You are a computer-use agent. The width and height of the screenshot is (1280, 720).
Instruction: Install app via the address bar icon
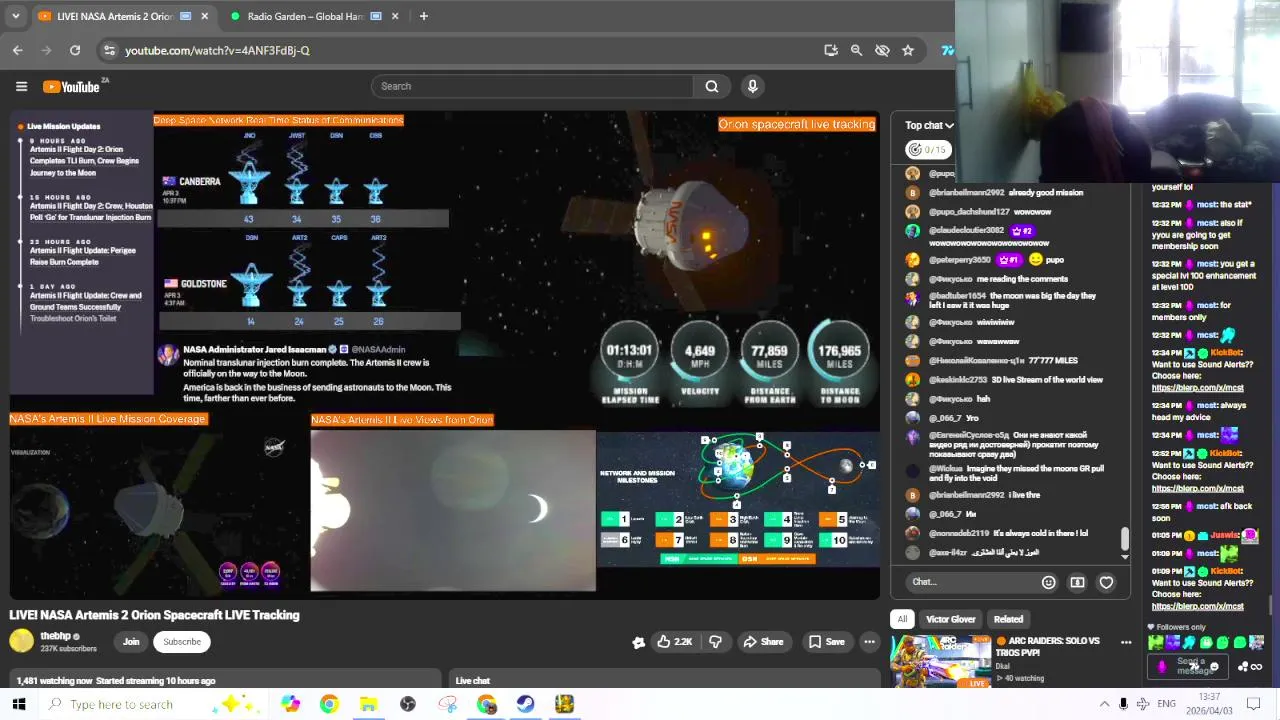tap(831, 50)
